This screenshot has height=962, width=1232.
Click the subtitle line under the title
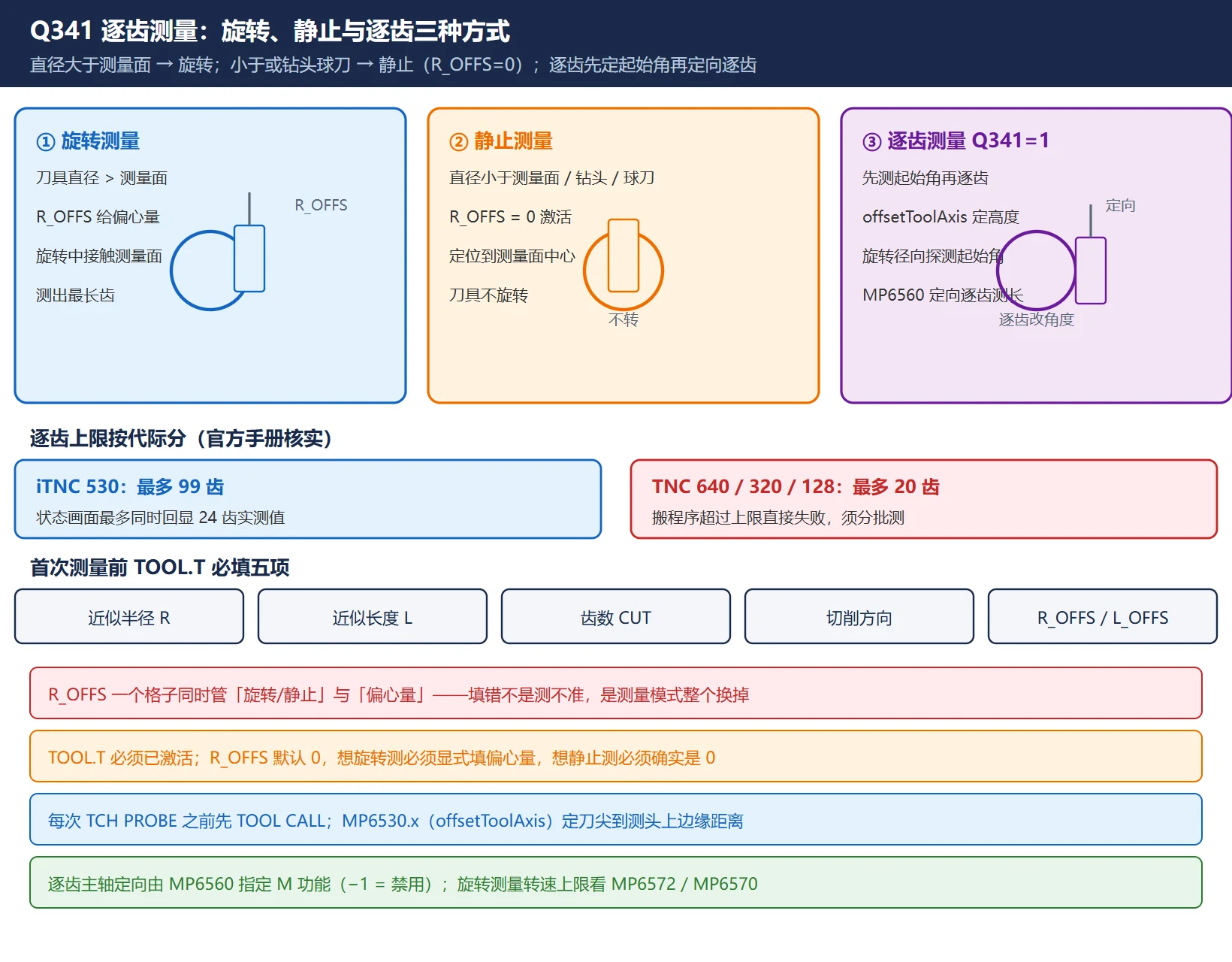point(393,65)
